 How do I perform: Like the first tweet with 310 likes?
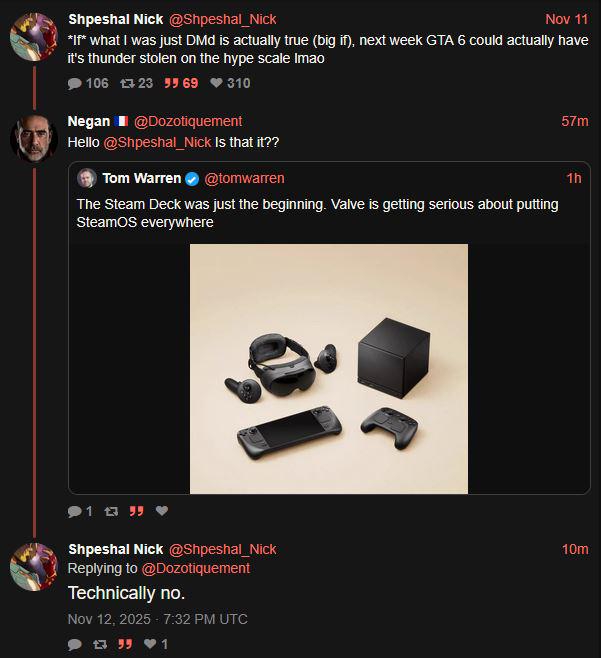[x=215, y=83]
